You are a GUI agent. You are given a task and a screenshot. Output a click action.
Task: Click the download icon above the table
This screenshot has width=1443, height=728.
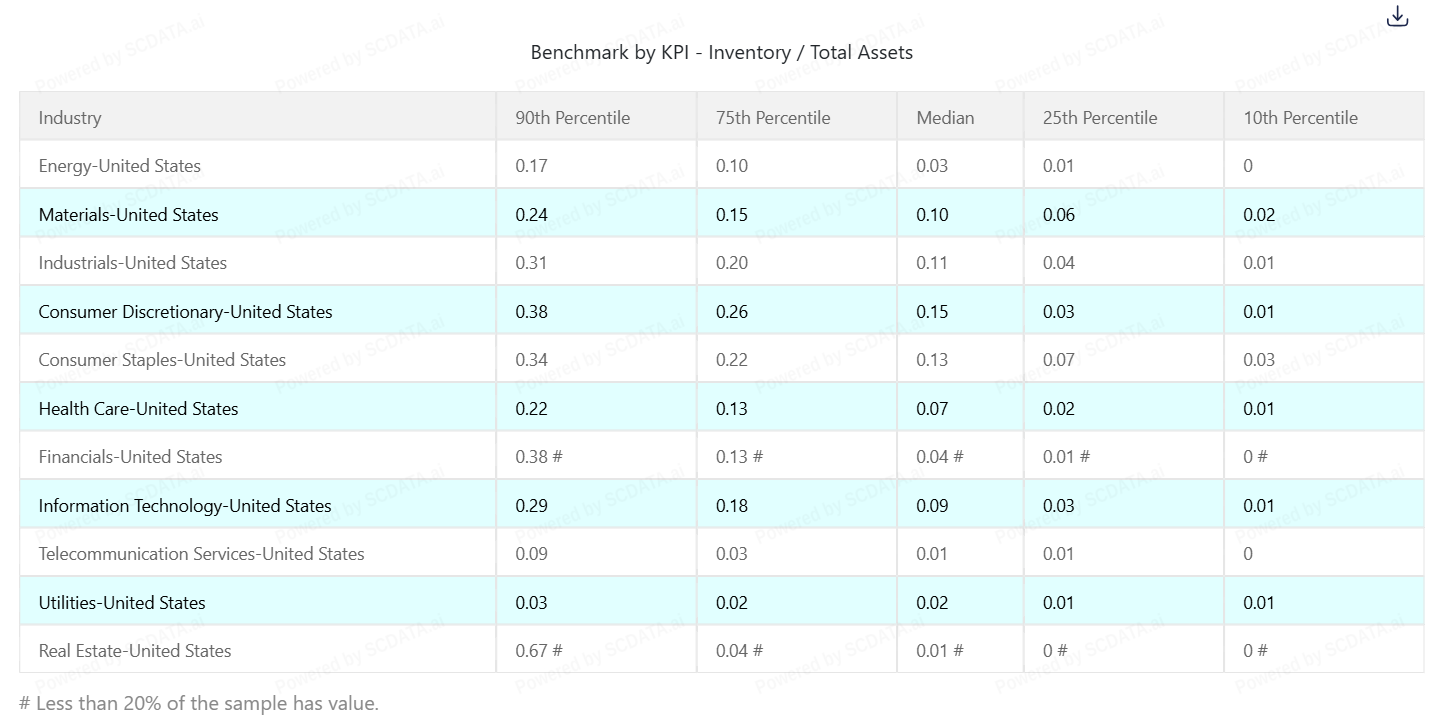point(1397,17)
